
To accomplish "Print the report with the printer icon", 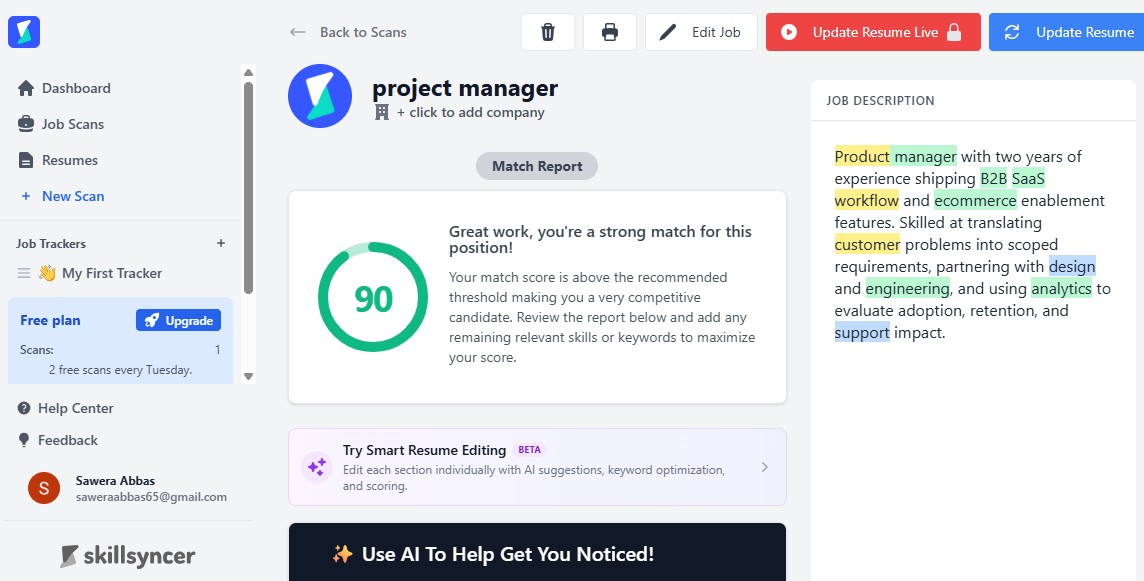I will 610,32.
